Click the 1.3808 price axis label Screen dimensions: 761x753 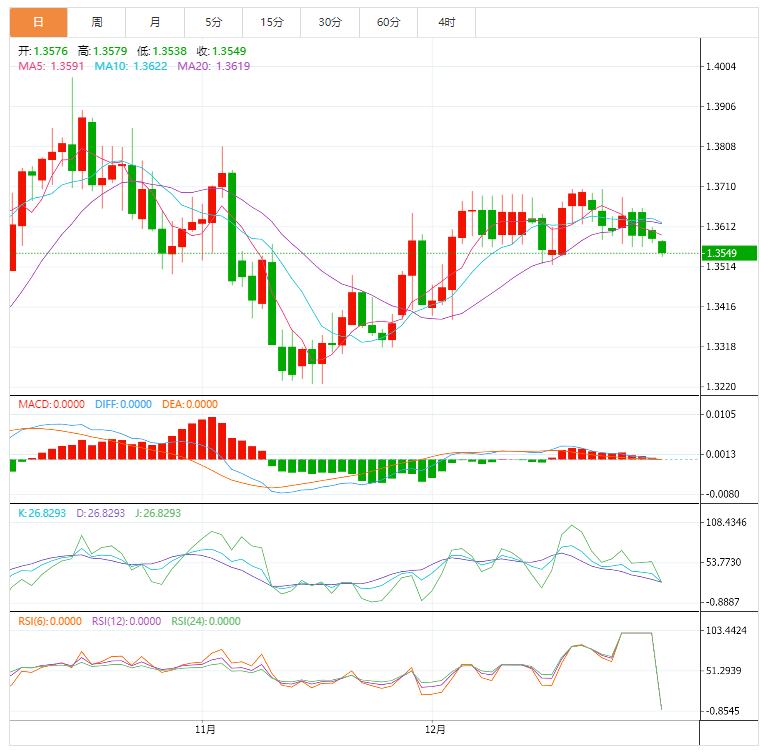tap(720, 147)
